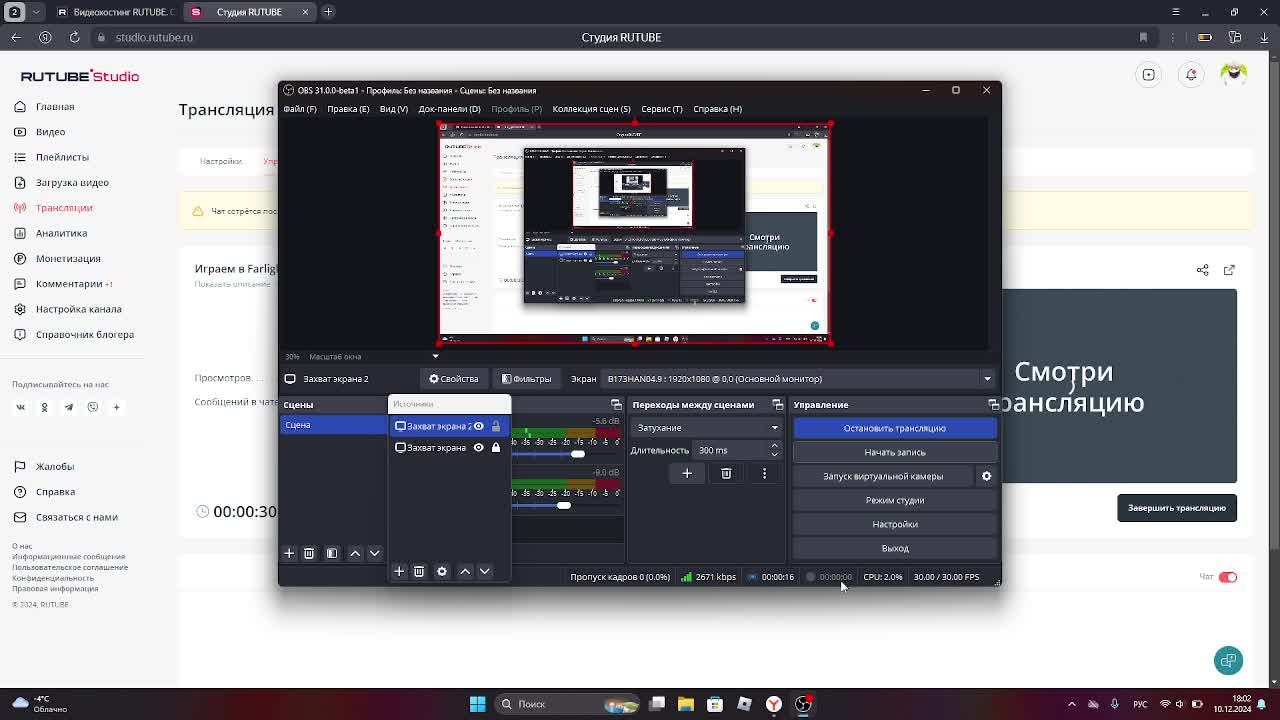This screenshot has width=1280, height=720.
Task: Open the Коллекция сцен (S) menu
Action: point(592,109)
